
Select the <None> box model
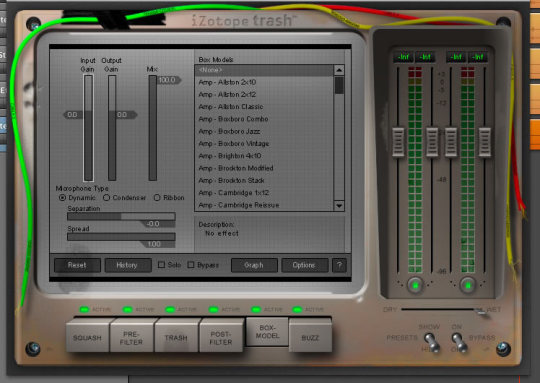(264, 70)
